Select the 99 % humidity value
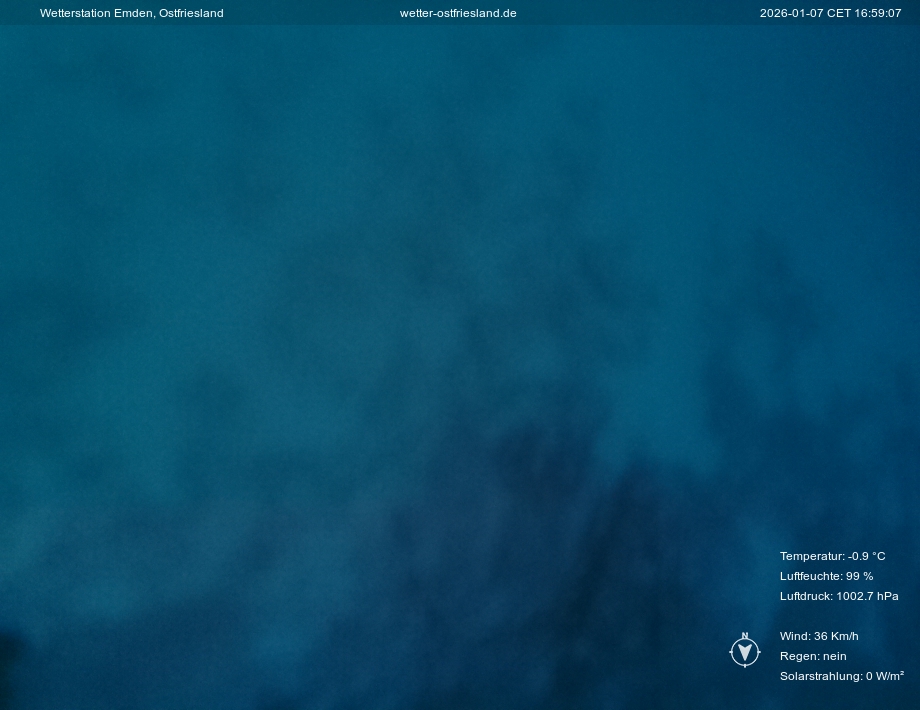The height and width of the screenshot is (710, 920). [x=860, y=576]
